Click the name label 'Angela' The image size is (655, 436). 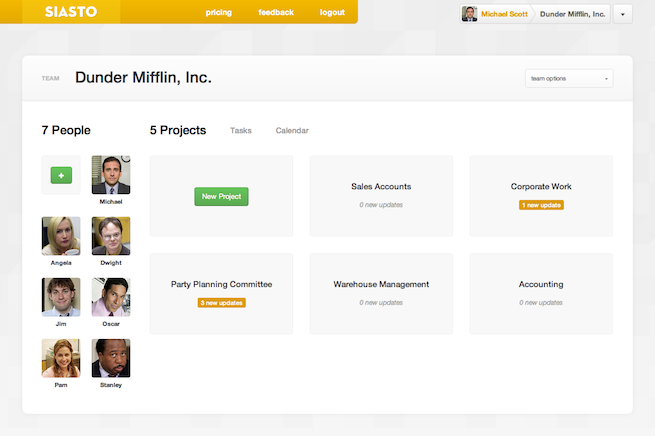click(61, 263)
